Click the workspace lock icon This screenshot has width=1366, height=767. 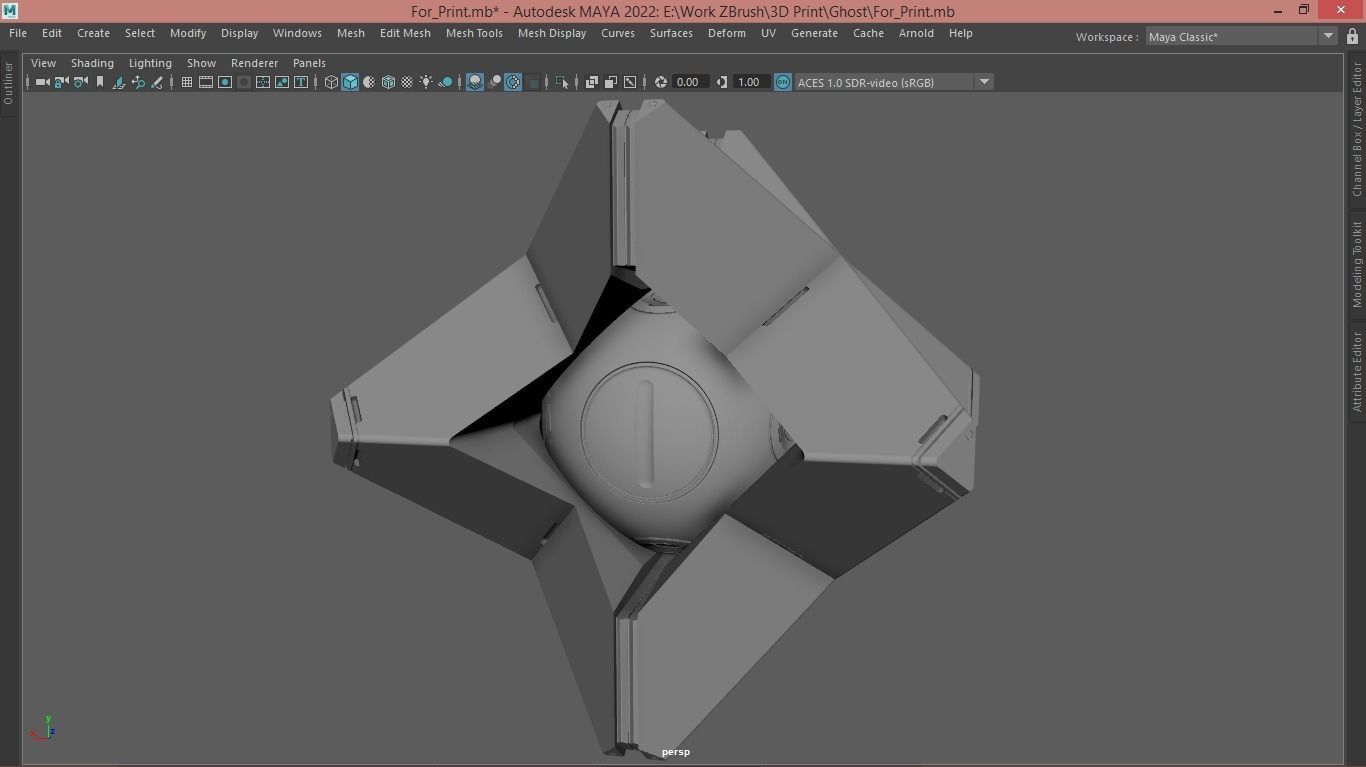coord(1352,36)
